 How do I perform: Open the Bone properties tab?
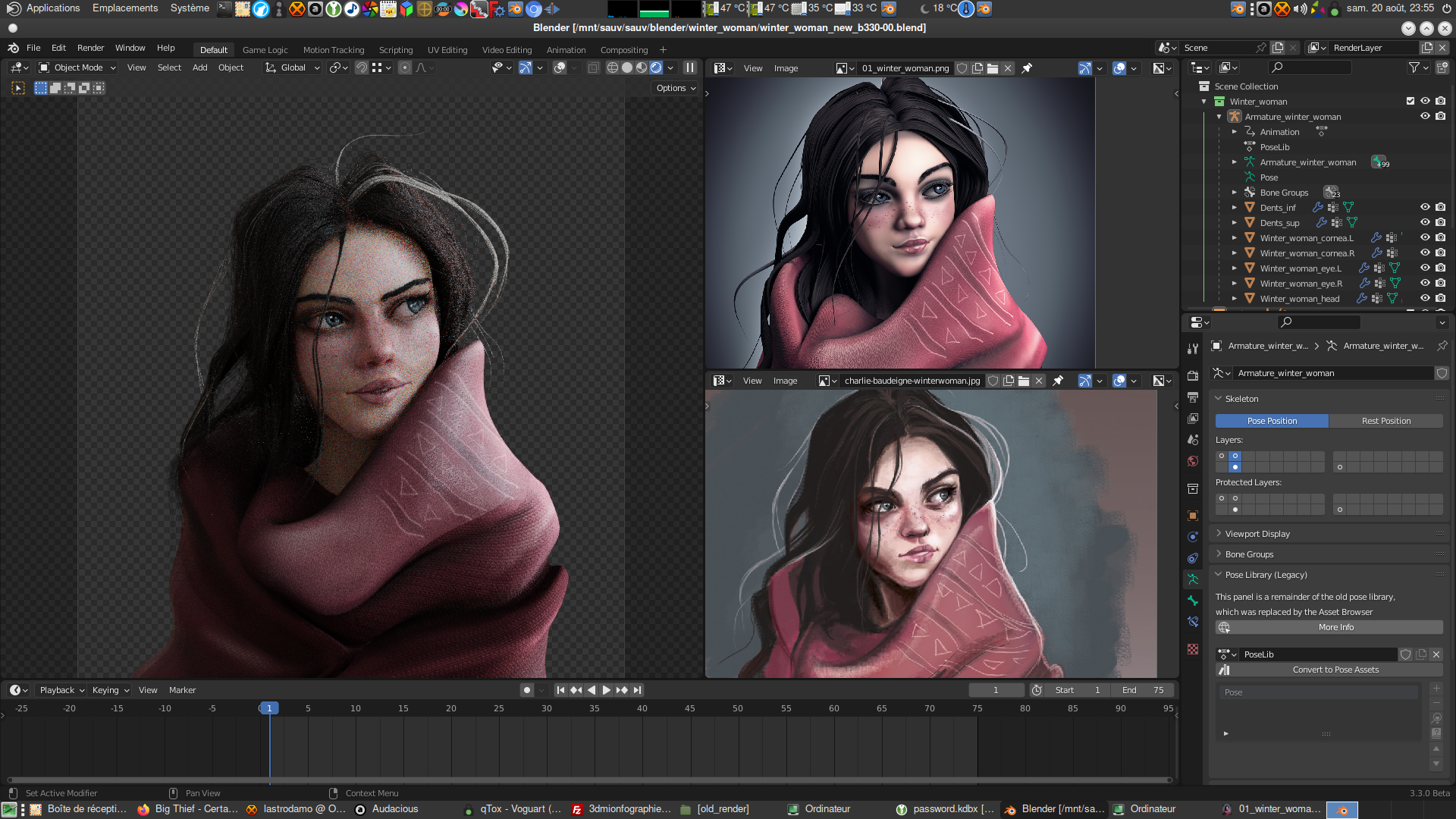pyautogui.click(x=1193, y=601)
